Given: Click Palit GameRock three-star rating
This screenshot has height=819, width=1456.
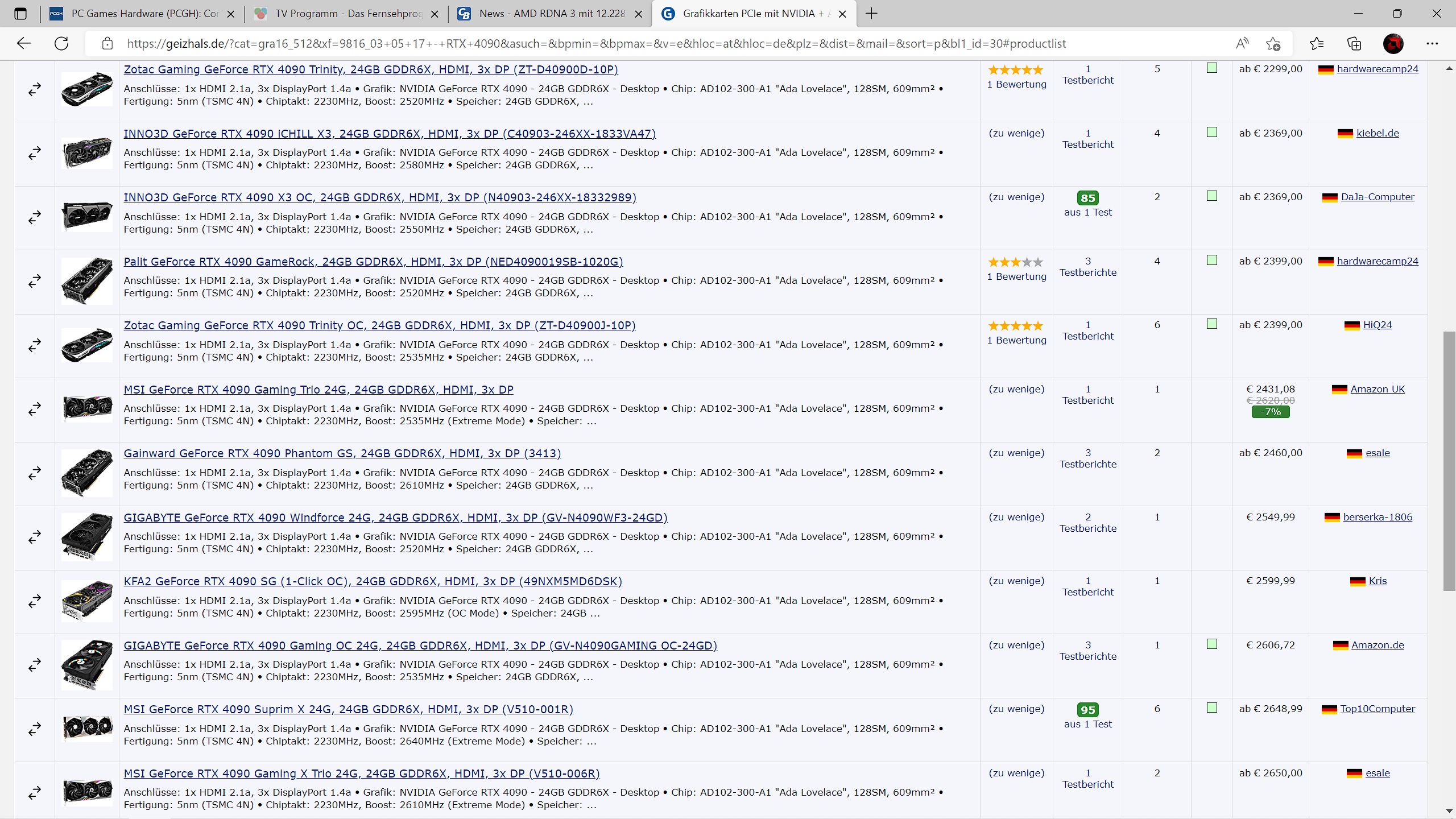Looking at the screenshot, I should [x=1015, y=262].
